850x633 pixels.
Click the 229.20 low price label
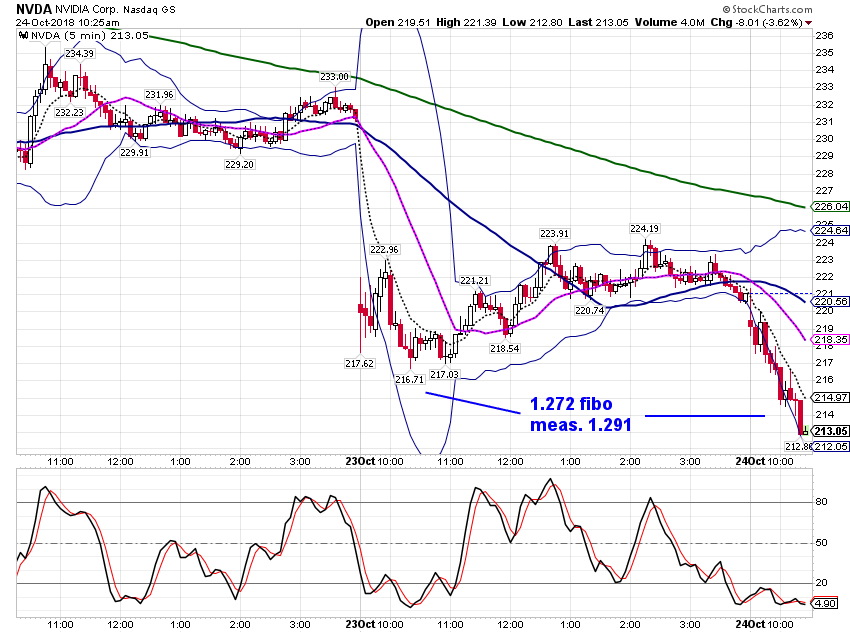point(239,164)
